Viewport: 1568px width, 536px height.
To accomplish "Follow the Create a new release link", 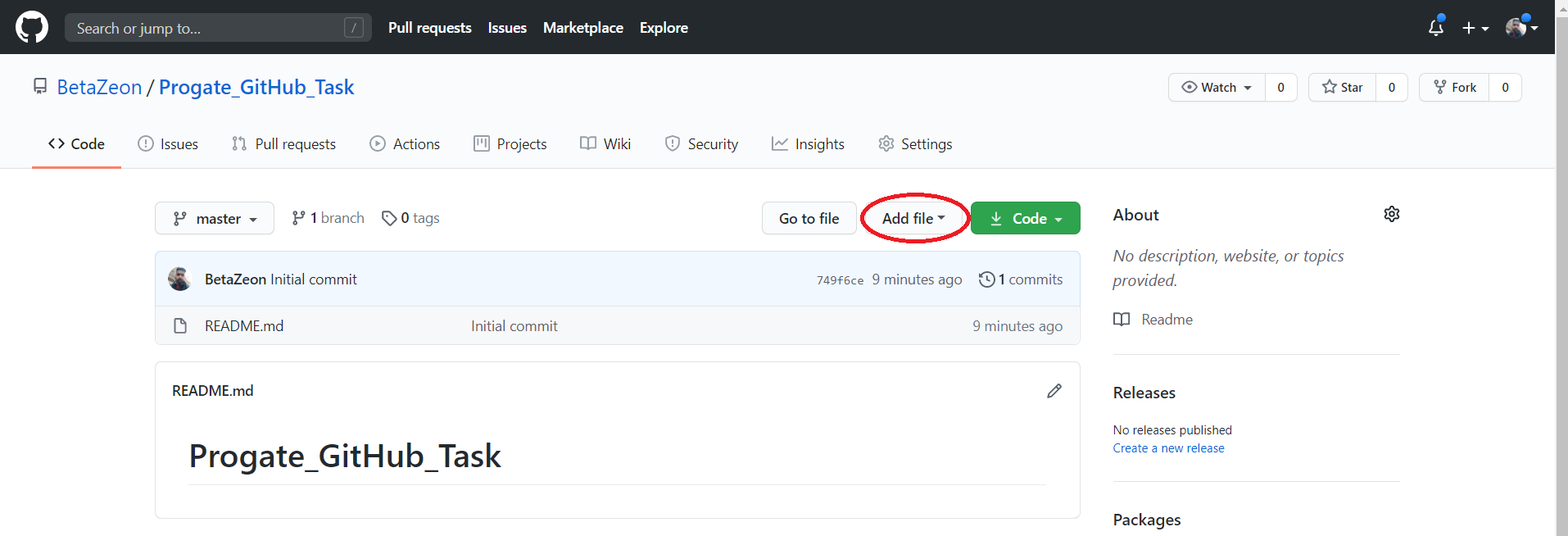I will click(x=1168, y=448).
